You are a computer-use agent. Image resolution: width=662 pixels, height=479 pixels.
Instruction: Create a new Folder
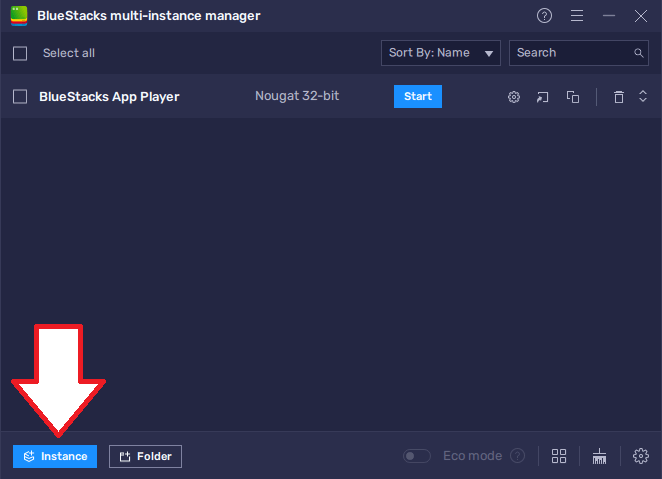(x=145, y=456)
